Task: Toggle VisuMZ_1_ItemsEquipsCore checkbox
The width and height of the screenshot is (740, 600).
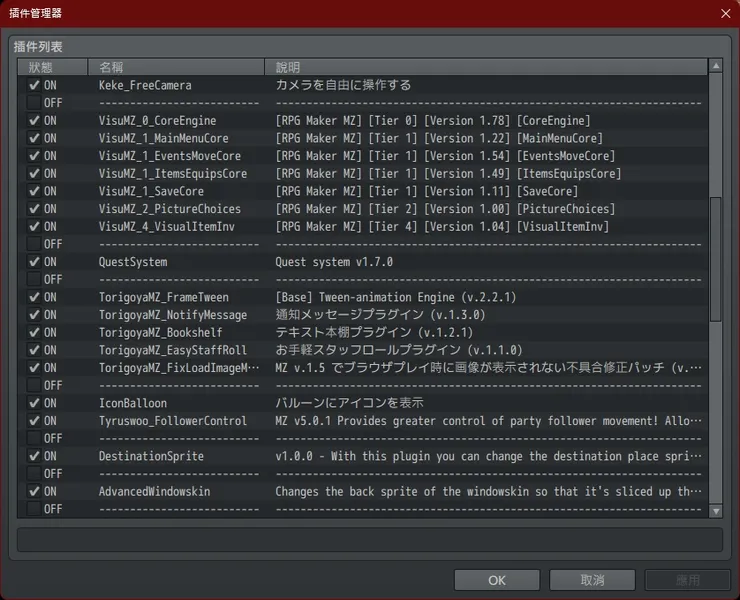Action: click(34, 173)
